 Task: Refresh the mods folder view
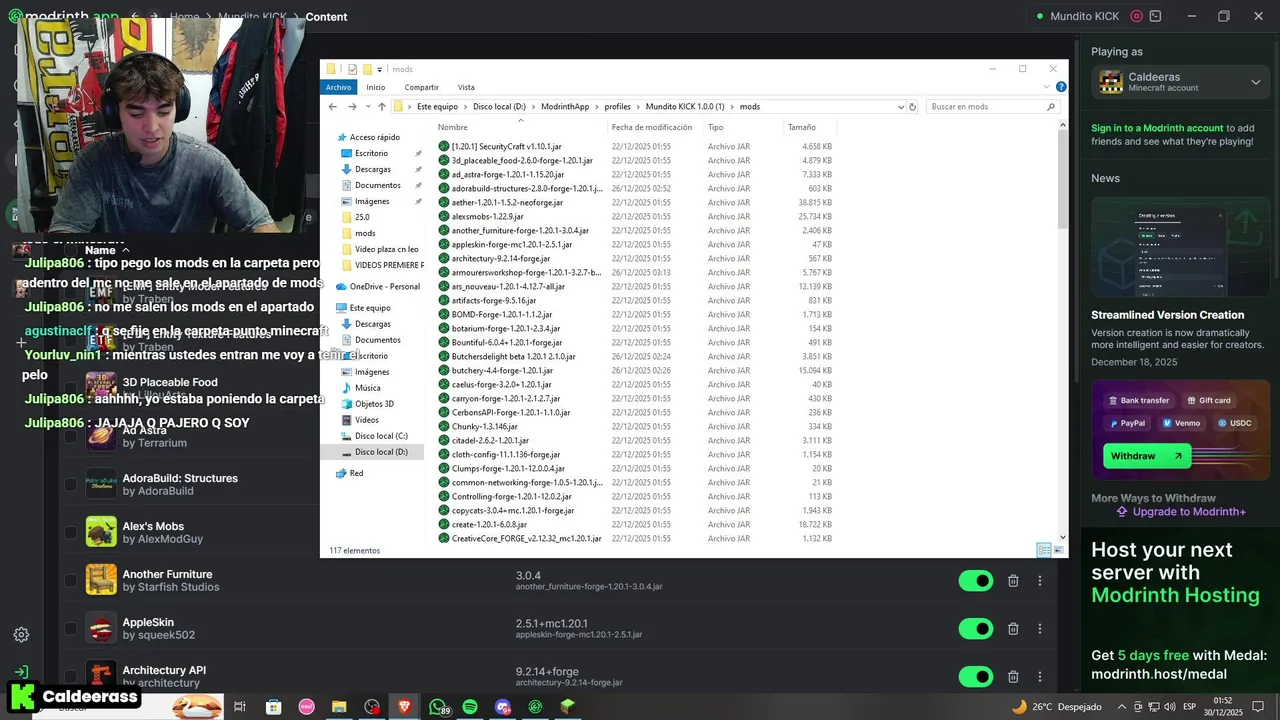(912, 107)
